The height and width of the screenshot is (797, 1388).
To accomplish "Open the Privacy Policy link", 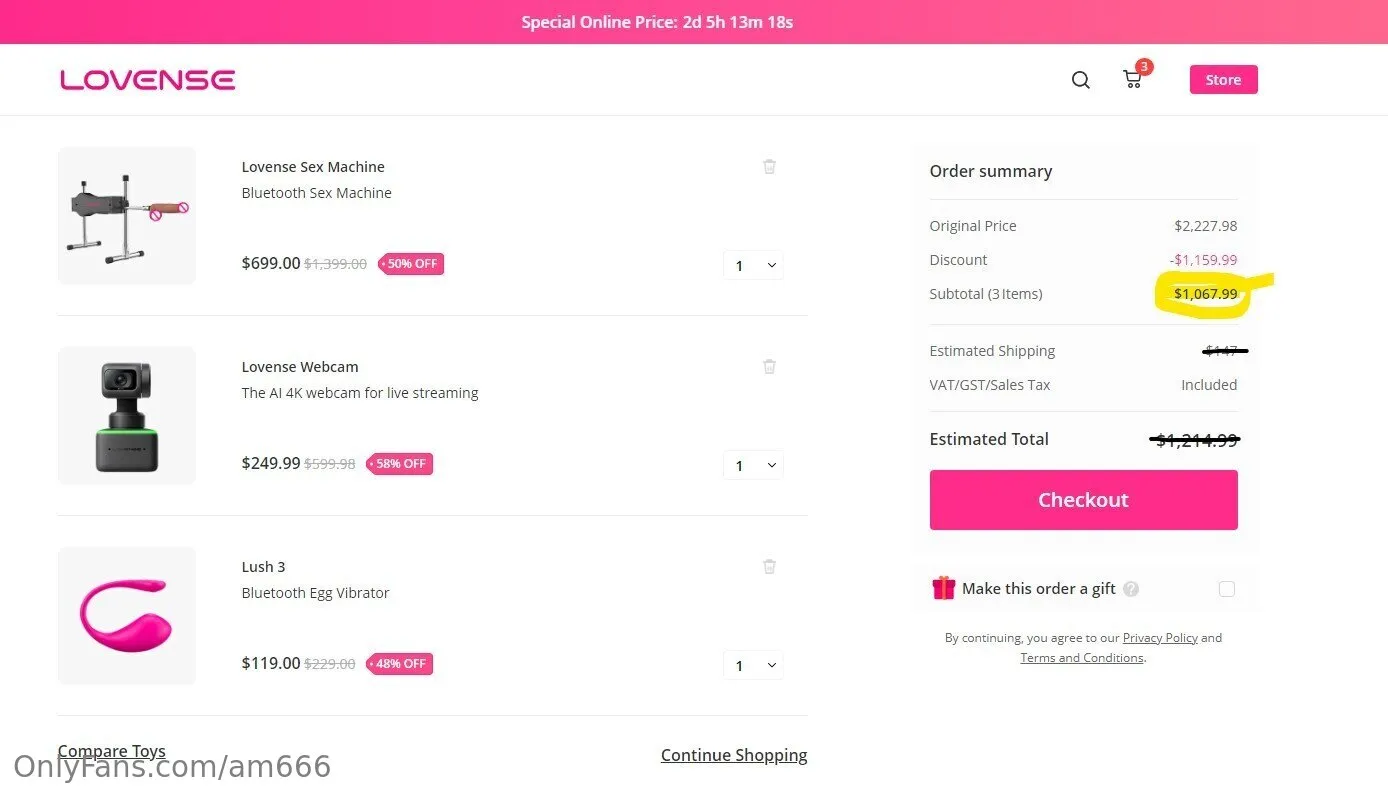I will 1160,638.
